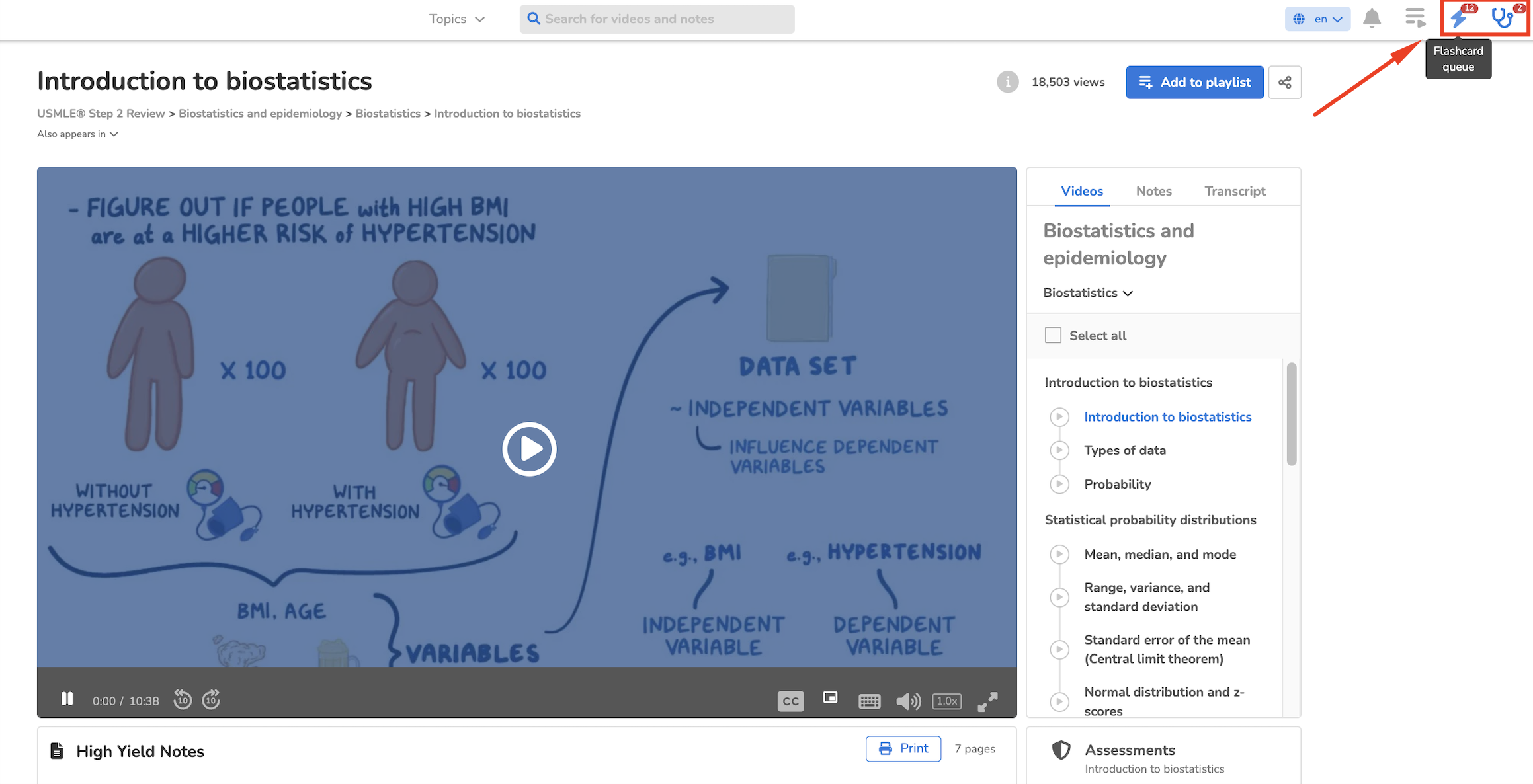This screenshot has height=784, width=1533.
Task: Open the flashcard queue lightning icon
Action: [x=1460, y=18]
